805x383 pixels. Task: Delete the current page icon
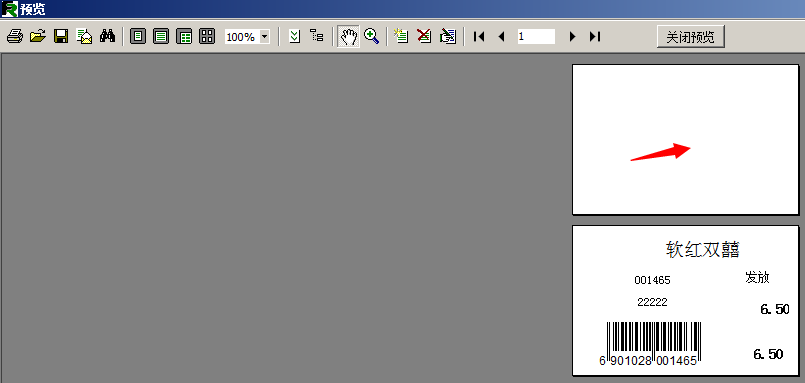click(424, 36)
